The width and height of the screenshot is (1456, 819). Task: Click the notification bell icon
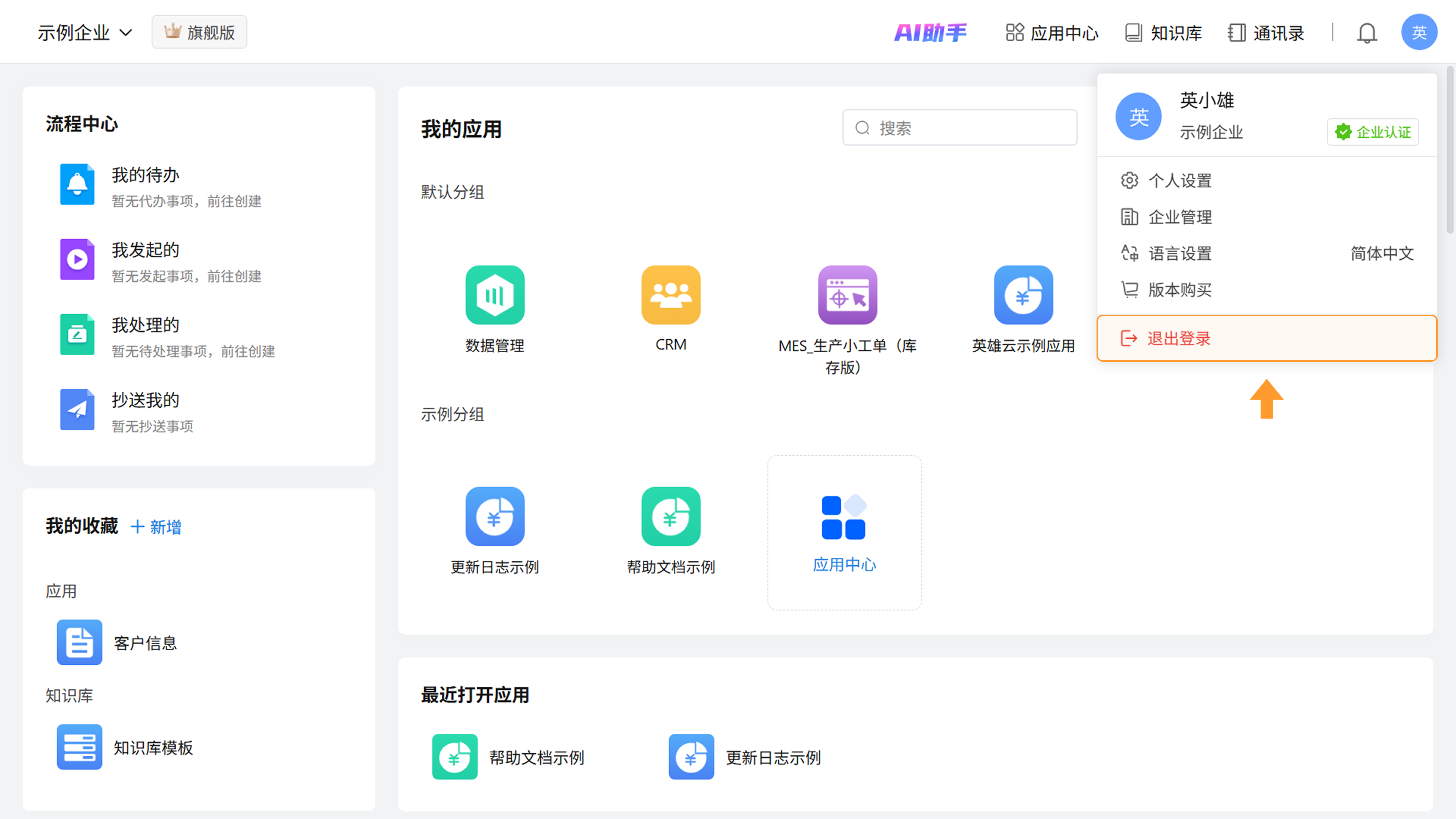[x=1367, y=33]
